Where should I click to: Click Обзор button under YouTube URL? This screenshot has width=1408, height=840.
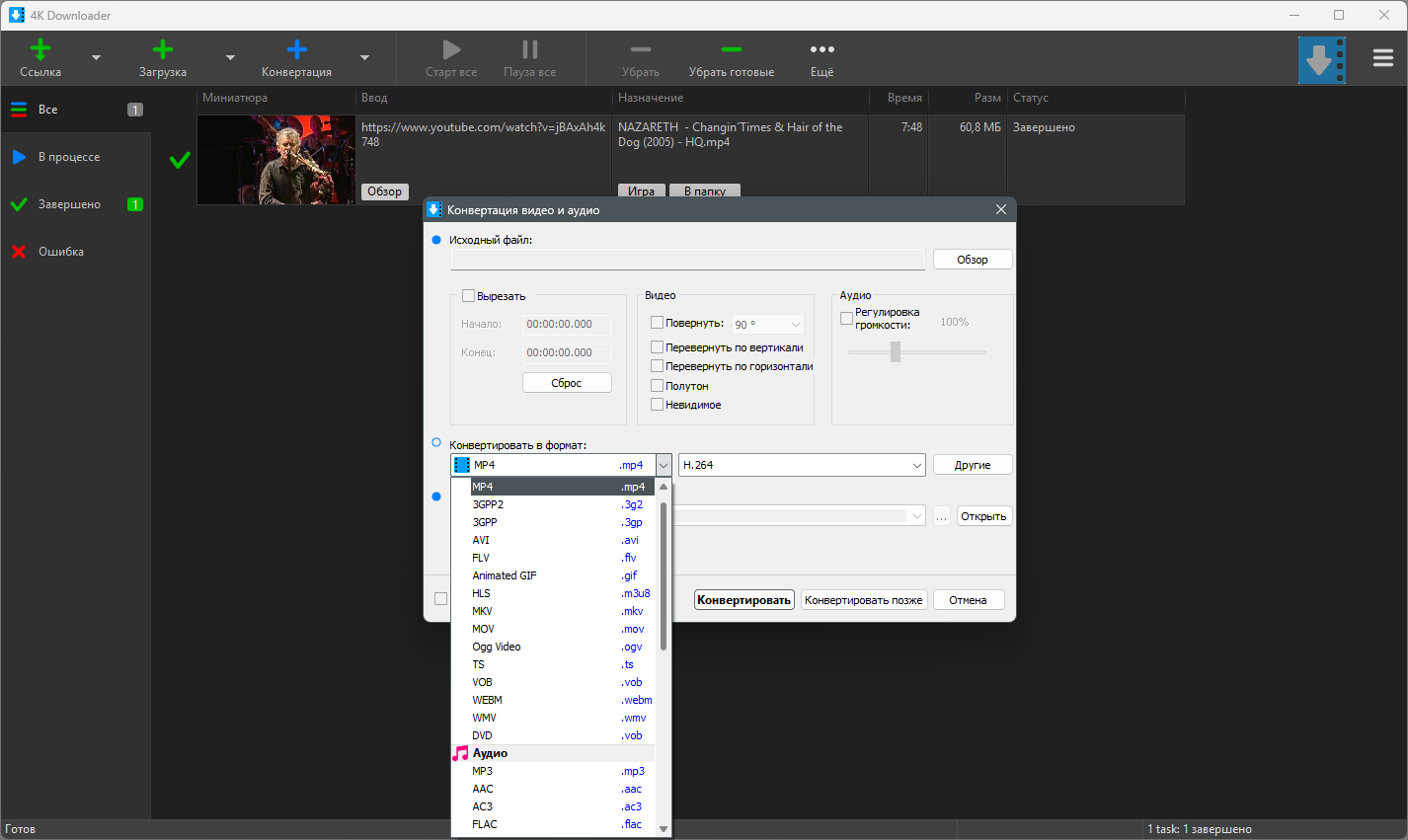coord(385,191)
